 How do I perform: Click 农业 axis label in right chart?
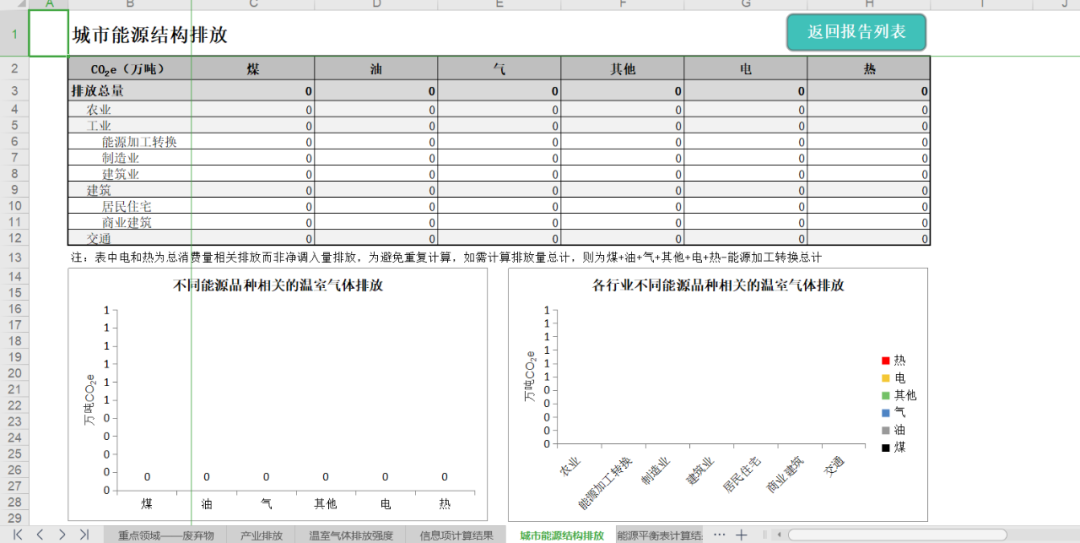pyautogui.click(x=570, y=467)
